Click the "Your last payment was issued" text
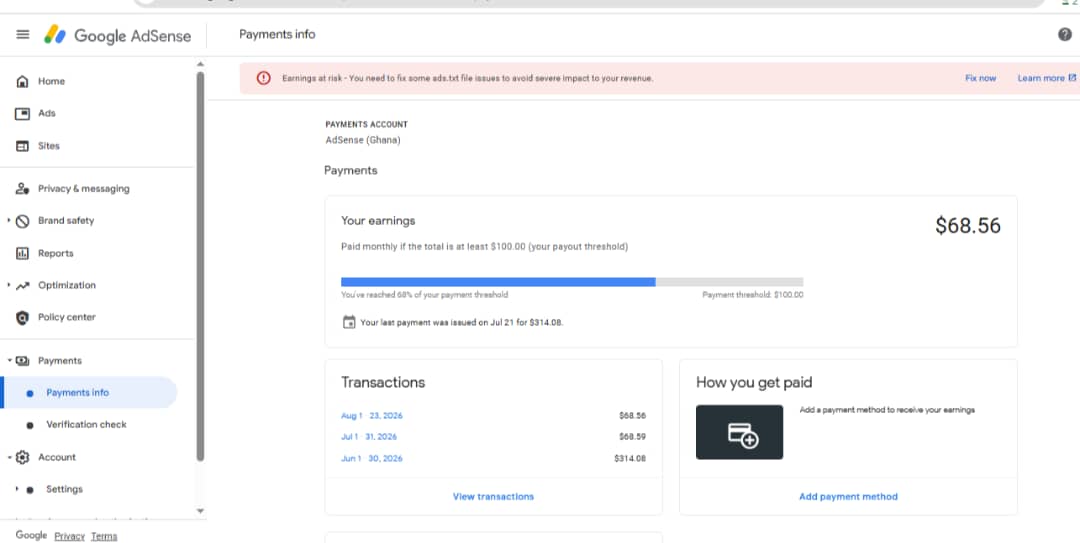Viewport: 1080px width, 543px height. [x=461, y=322]
